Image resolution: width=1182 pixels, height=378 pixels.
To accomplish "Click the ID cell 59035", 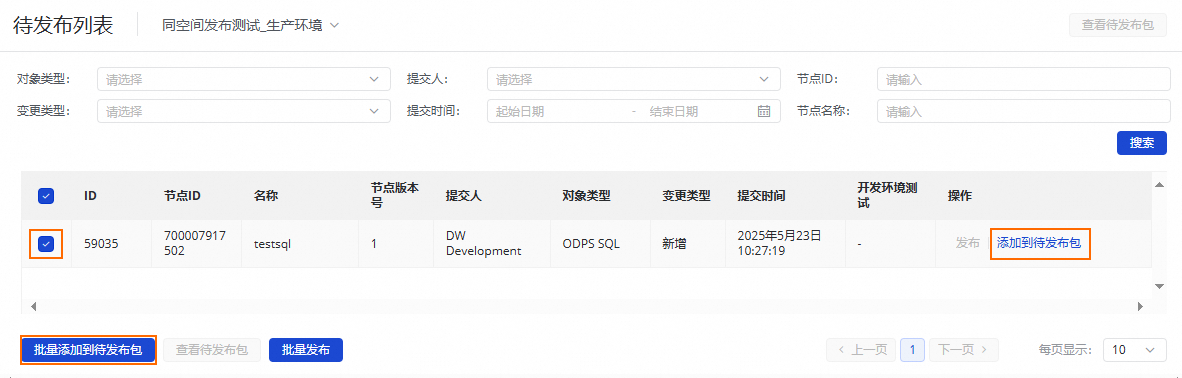I will point(101,244).
